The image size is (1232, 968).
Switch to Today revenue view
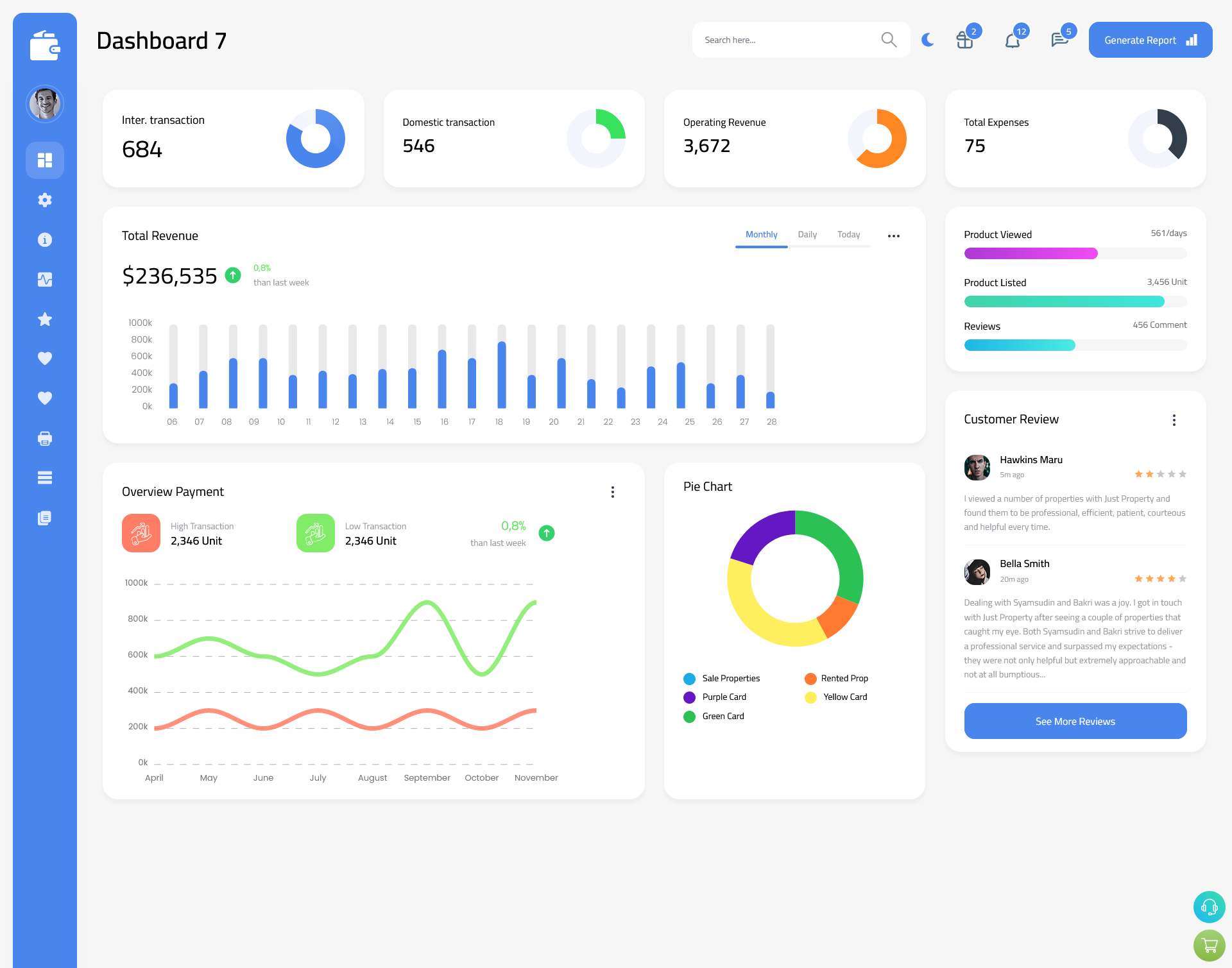[848, 235]
